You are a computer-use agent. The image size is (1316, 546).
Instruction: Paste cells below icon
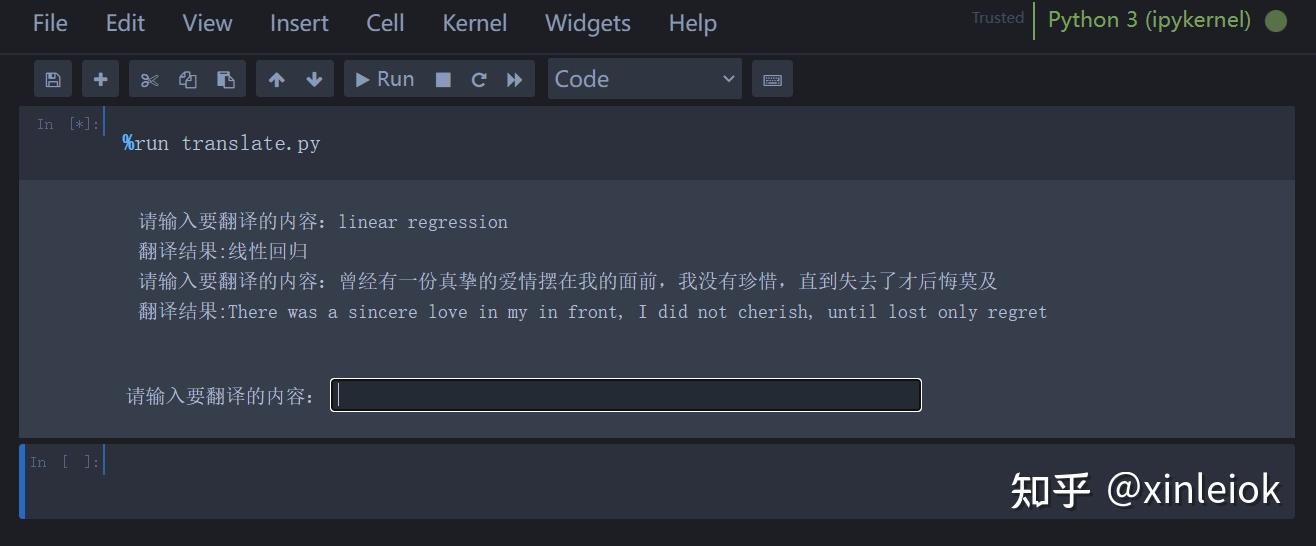pos(226,79)
